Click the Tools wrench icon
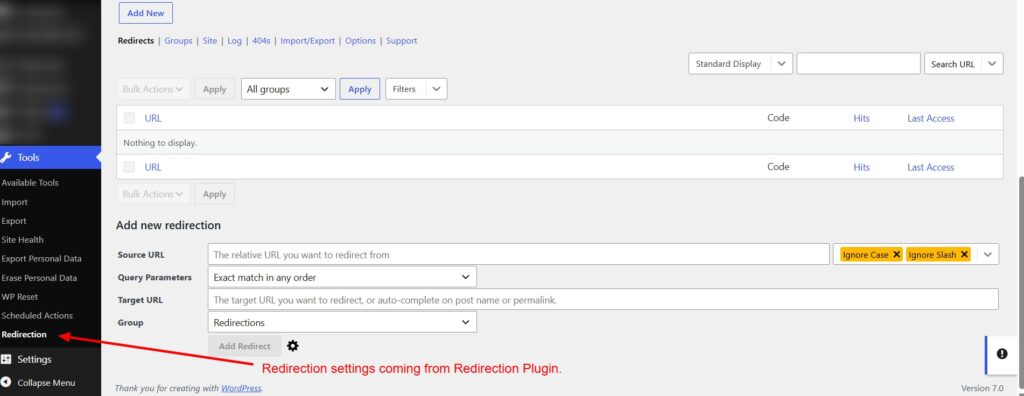The image size is (1024, 396). (x=7, y=157)
